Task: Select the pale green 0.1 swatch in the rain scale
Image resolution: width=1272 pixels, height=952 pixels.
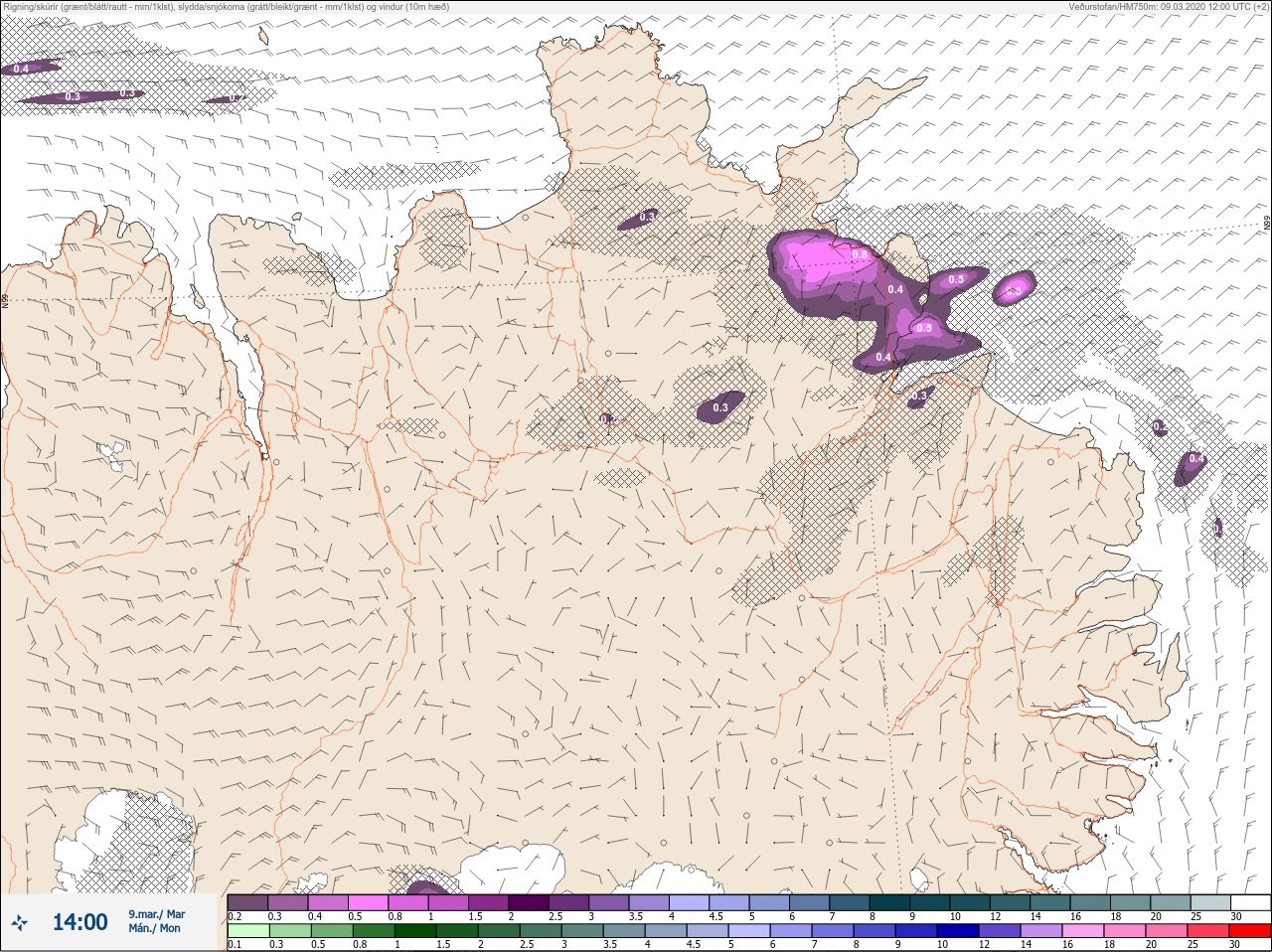Action: (247, 931)
